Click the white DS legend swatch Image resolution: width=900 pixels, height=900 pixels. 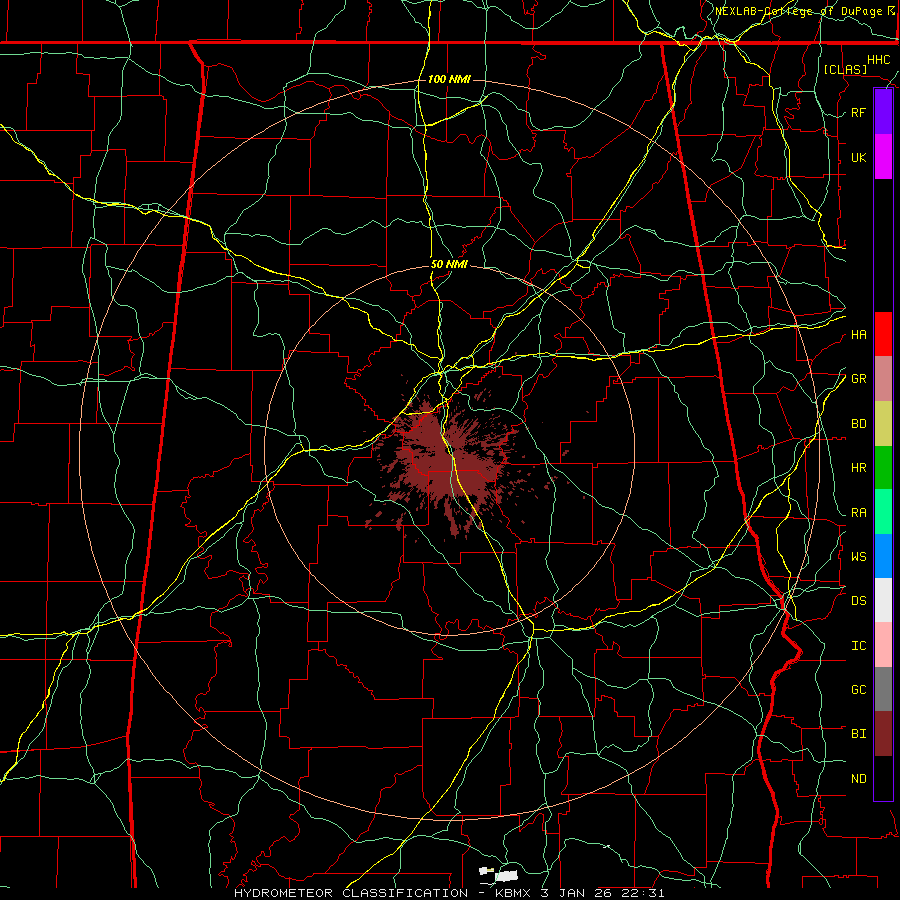[x=883, y=600]
